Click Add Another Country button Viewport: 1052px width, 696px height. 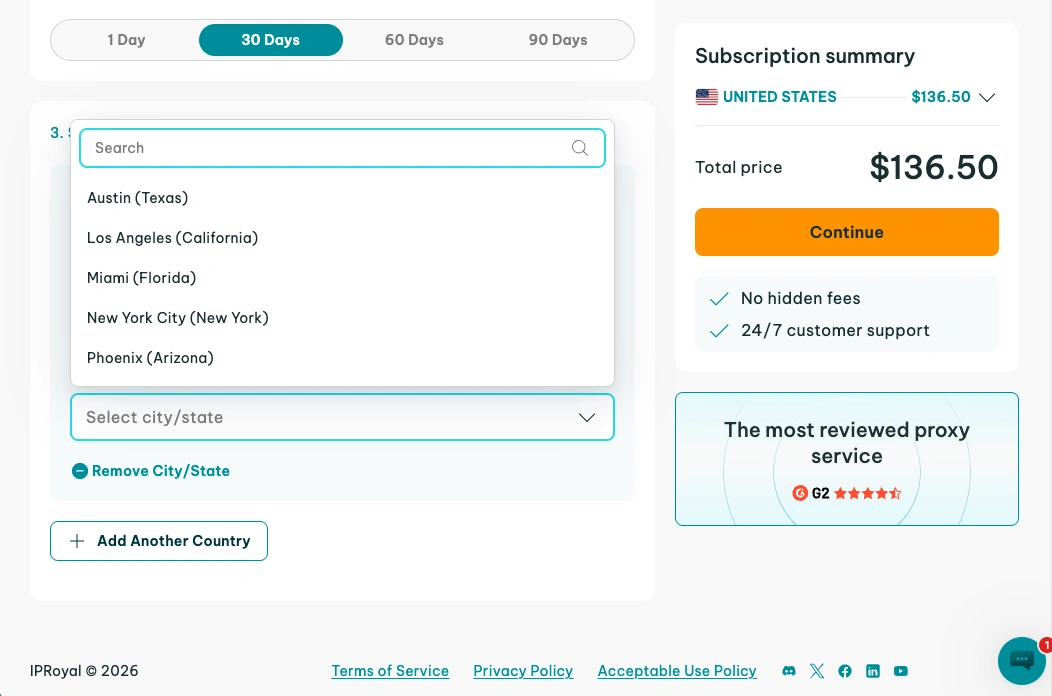159,541
